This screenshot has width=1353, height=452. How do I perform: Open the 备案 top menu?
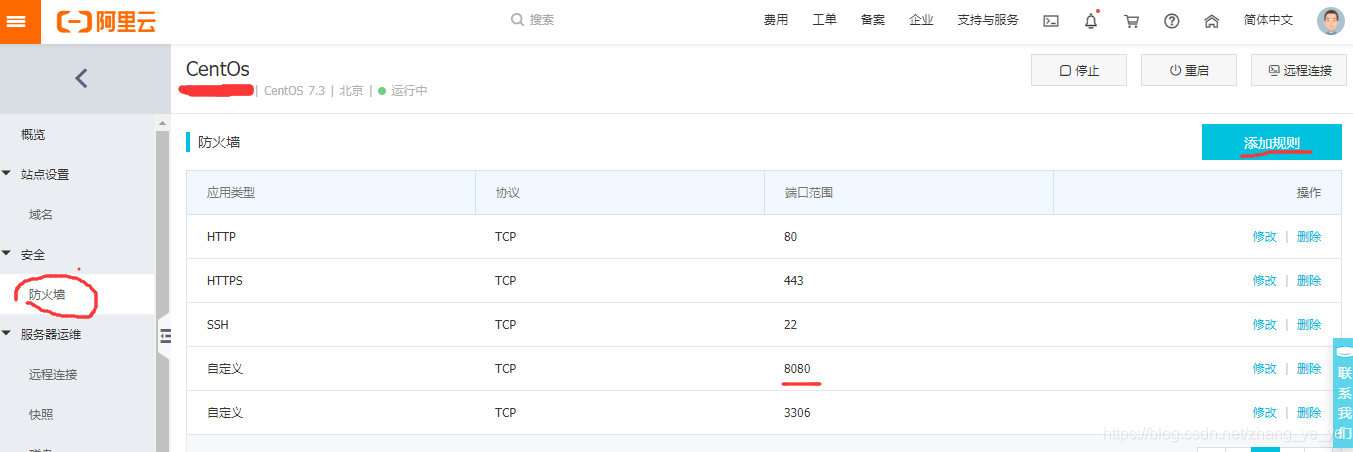873,20
